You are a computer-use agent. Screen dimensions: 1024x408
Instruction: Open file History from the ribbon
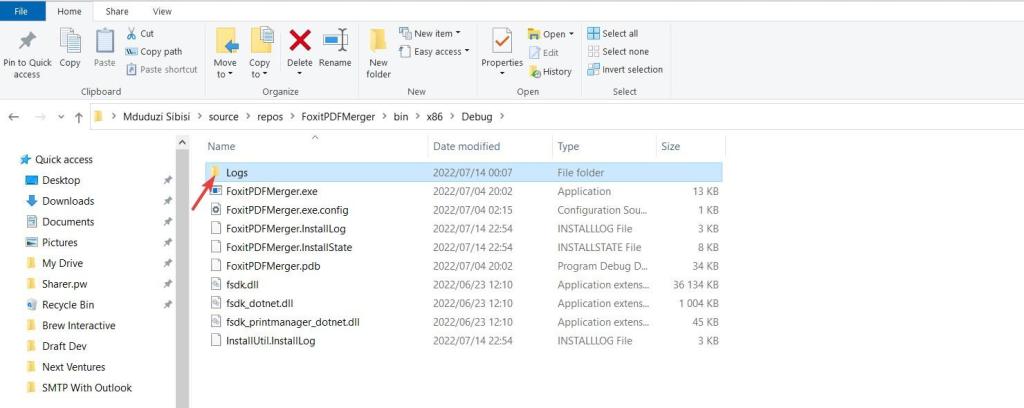click(550, 72)
